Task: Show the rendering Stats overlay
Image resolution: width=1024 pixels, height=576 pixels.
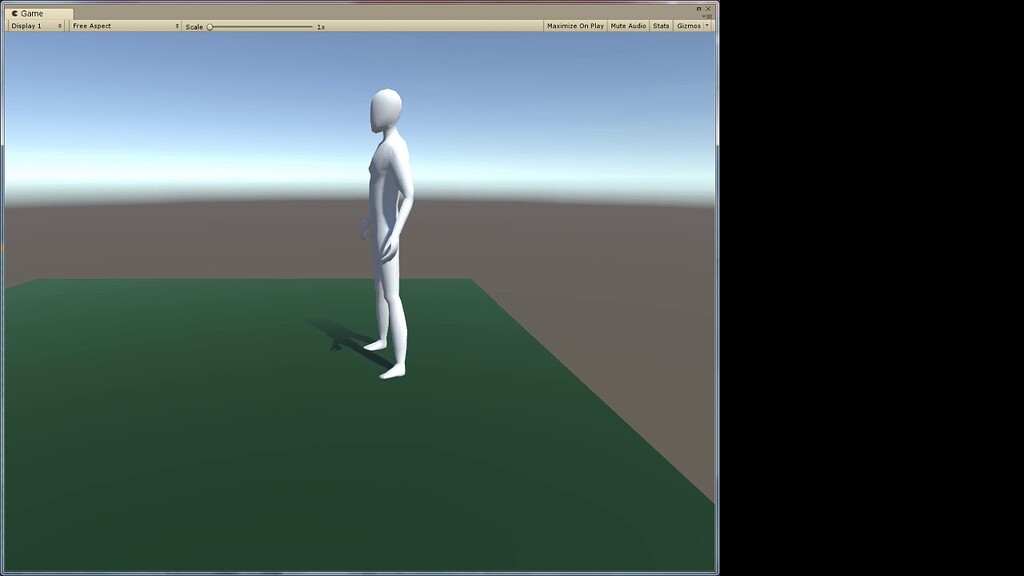Action: click(x=661, y=25)
